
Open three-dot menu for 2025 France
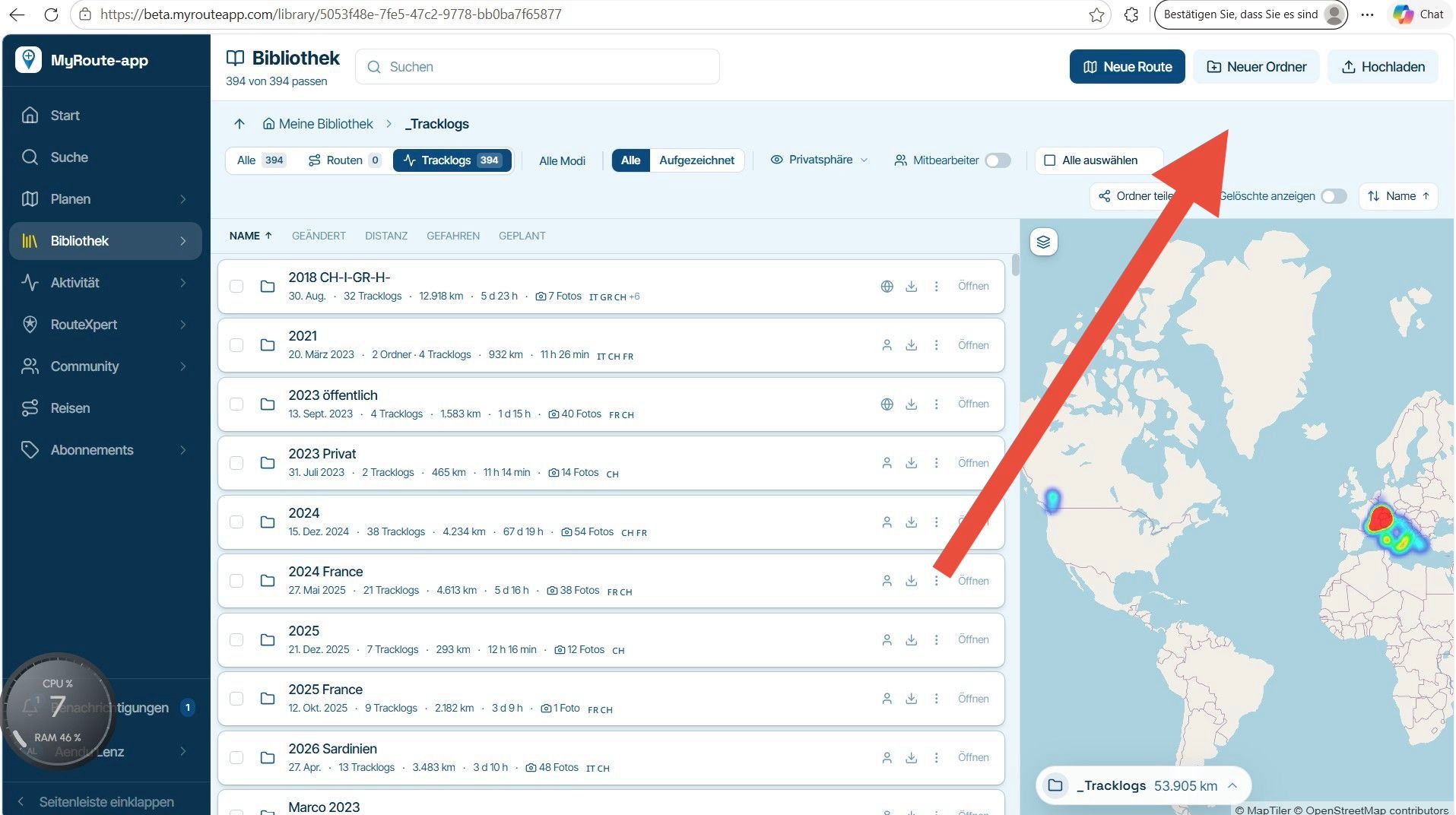coord(936,699)
